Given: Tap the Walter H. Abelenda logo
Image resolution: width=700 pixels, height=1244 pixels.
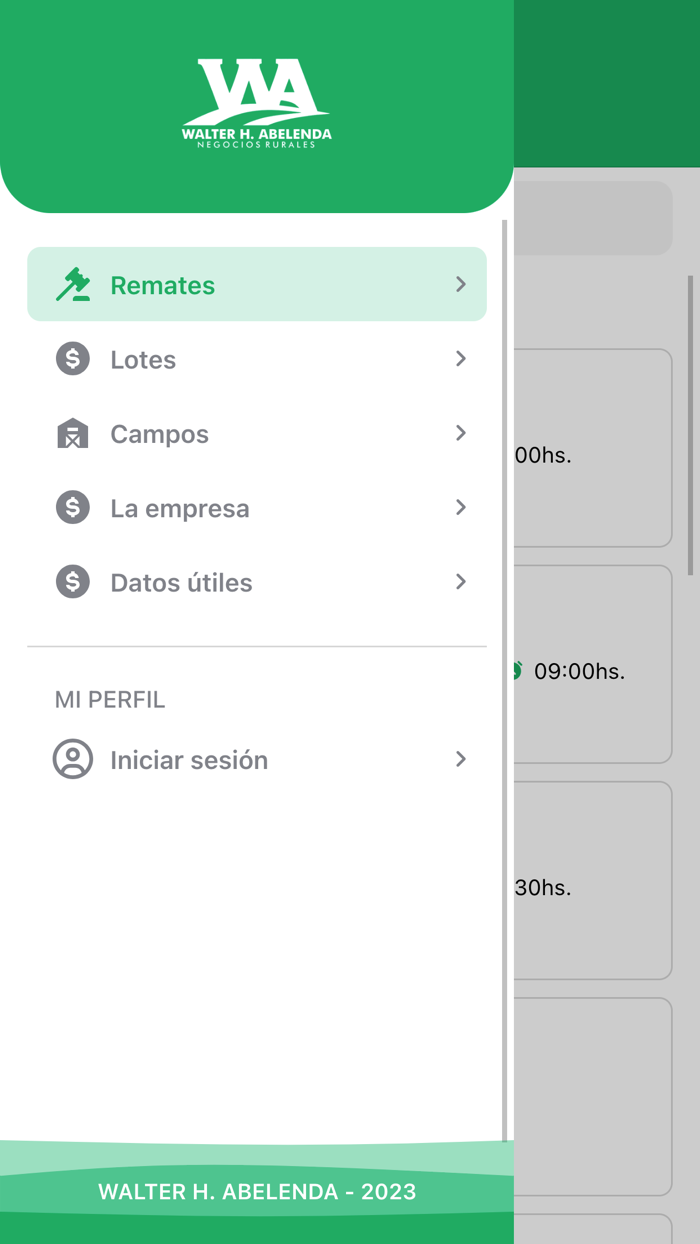Looking at the screenshot, I should (x=257, y=104).
